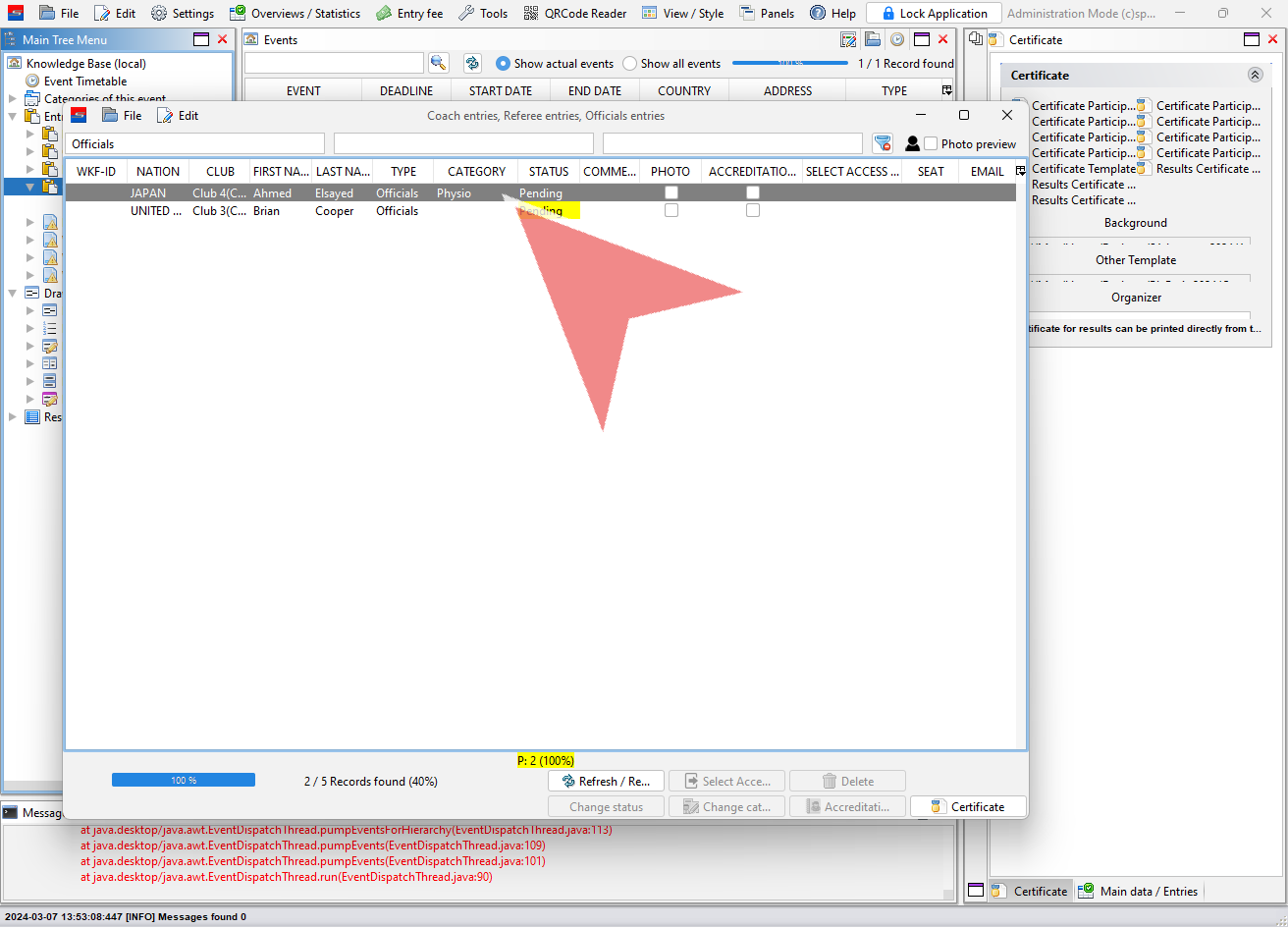Collapse the Entries tree node

(x=13, y=116)
